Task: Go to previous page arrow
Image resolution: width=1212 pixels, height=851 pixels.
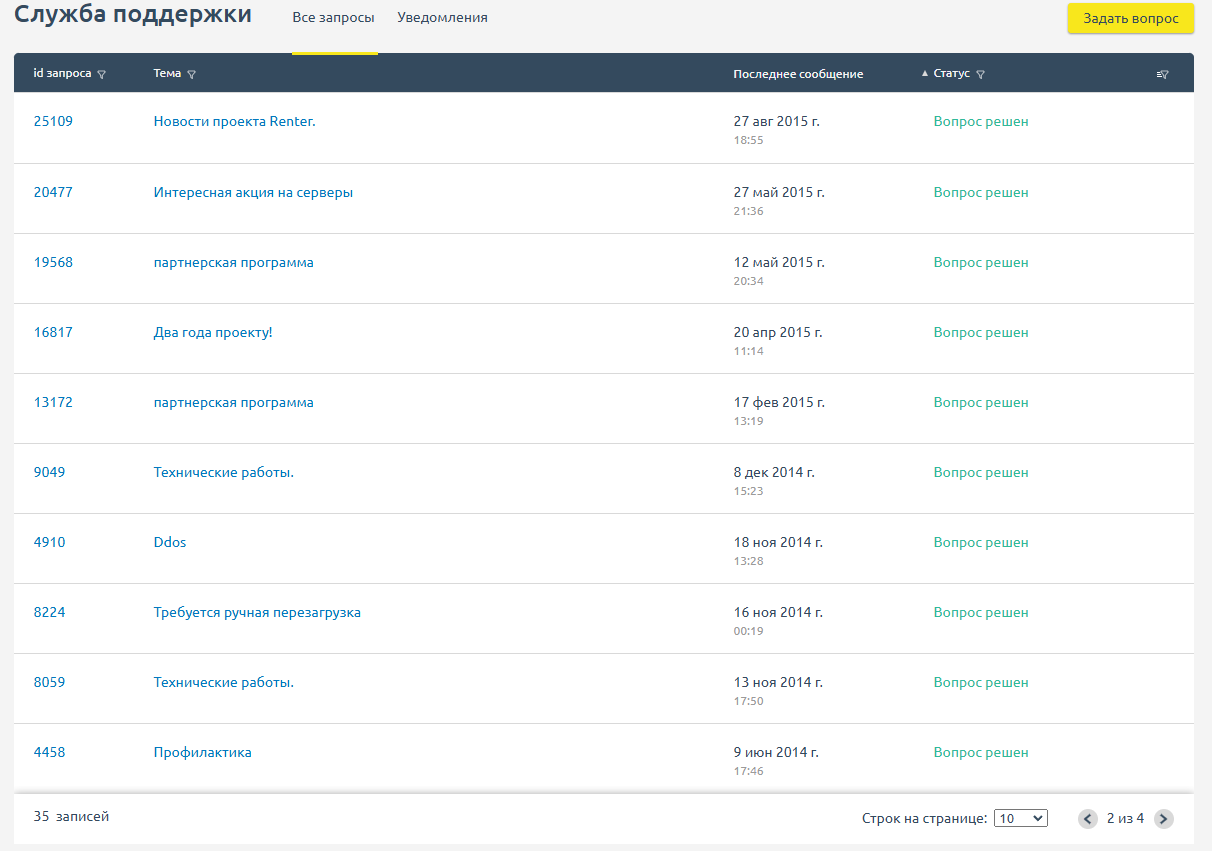Action: coord(1088,819)
